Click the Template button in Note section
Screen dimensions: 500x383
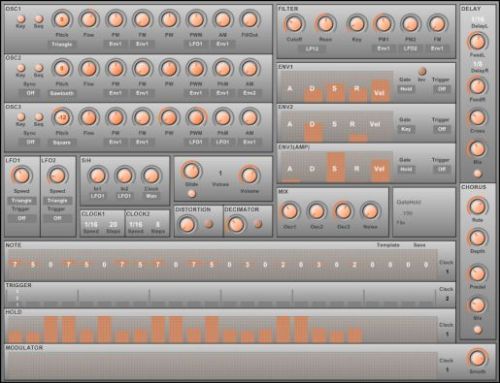pyautogui.click(x=388, y=245)
